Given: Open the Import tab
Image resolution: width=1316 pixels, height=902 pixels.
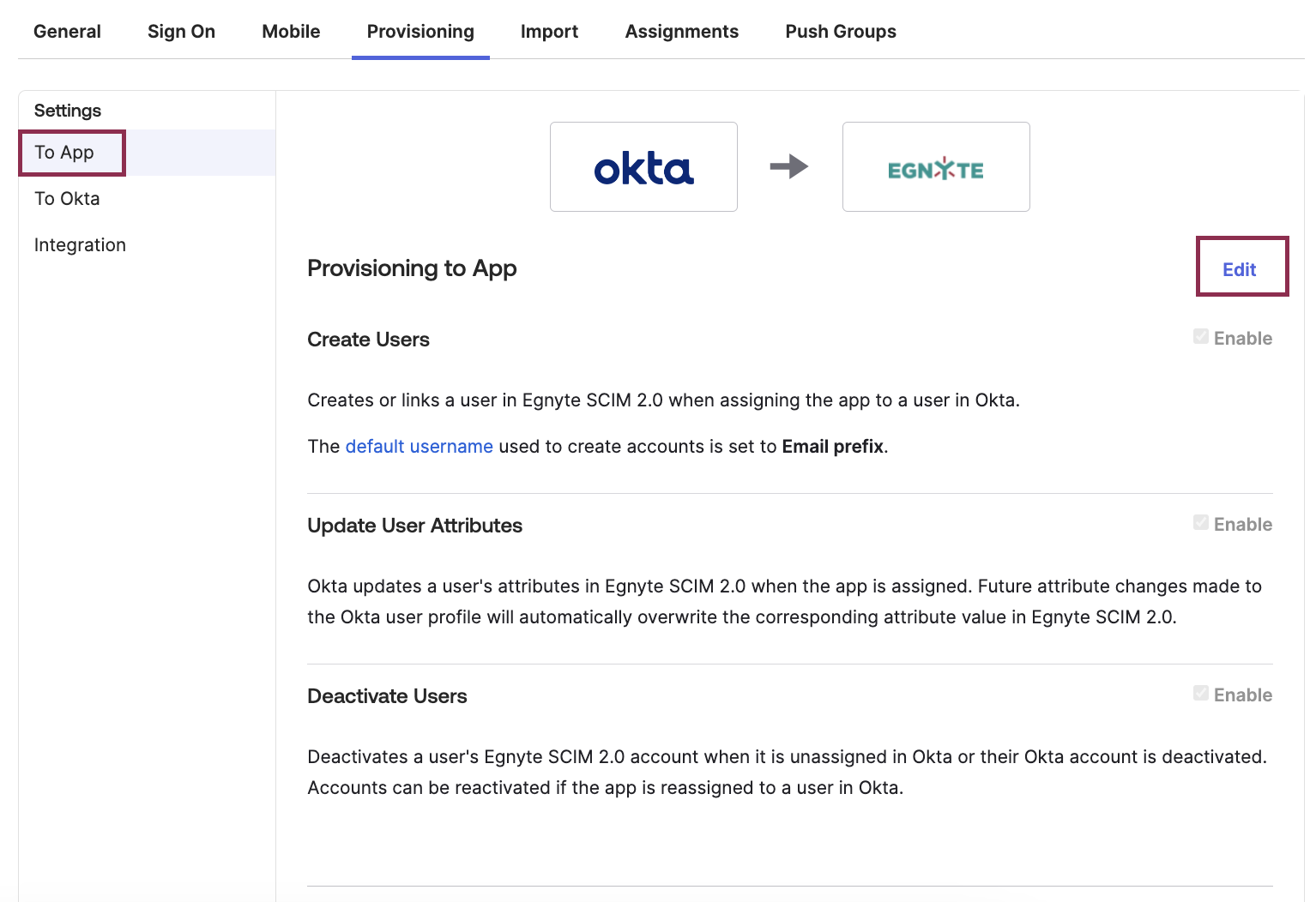Looking at the screenshot, I should (x=549, y=31).
